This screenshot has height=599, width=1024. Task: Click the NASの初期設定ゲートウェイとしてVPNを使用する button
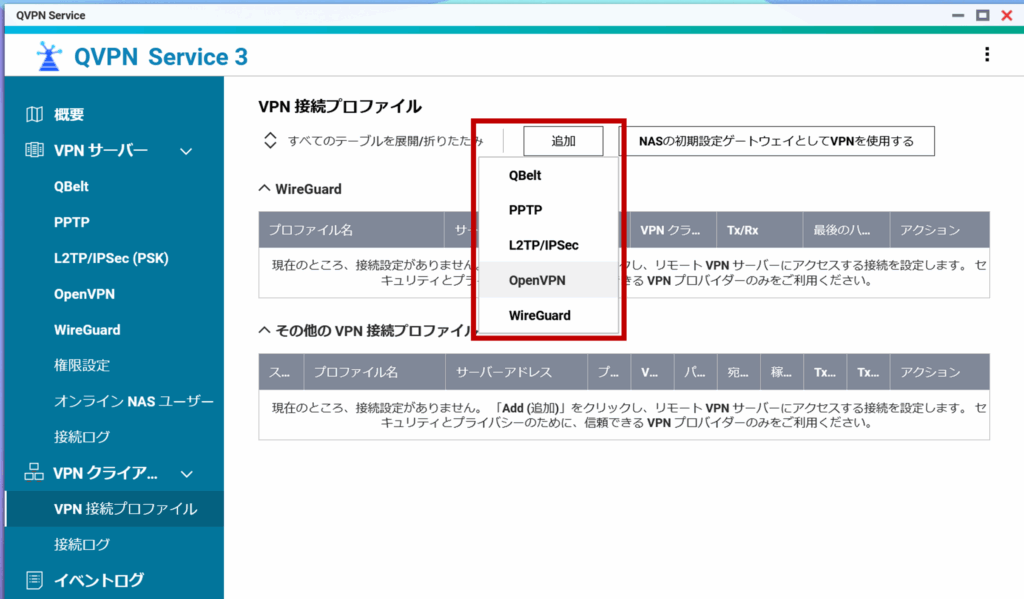point(776,141)
